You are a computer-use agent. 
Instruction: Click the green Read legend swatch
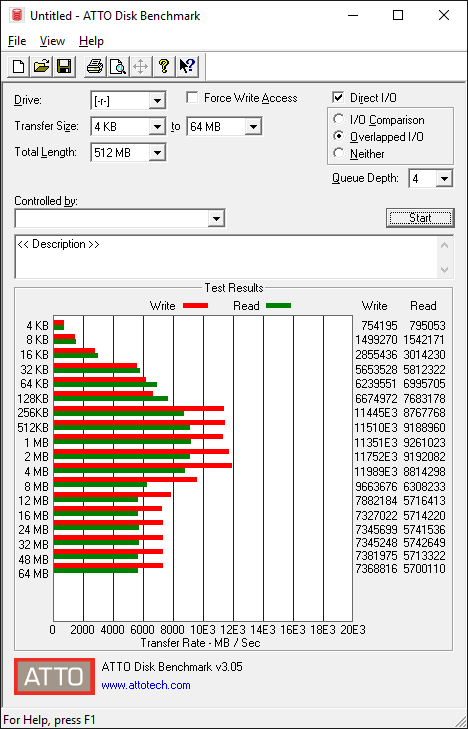[278, 306]
